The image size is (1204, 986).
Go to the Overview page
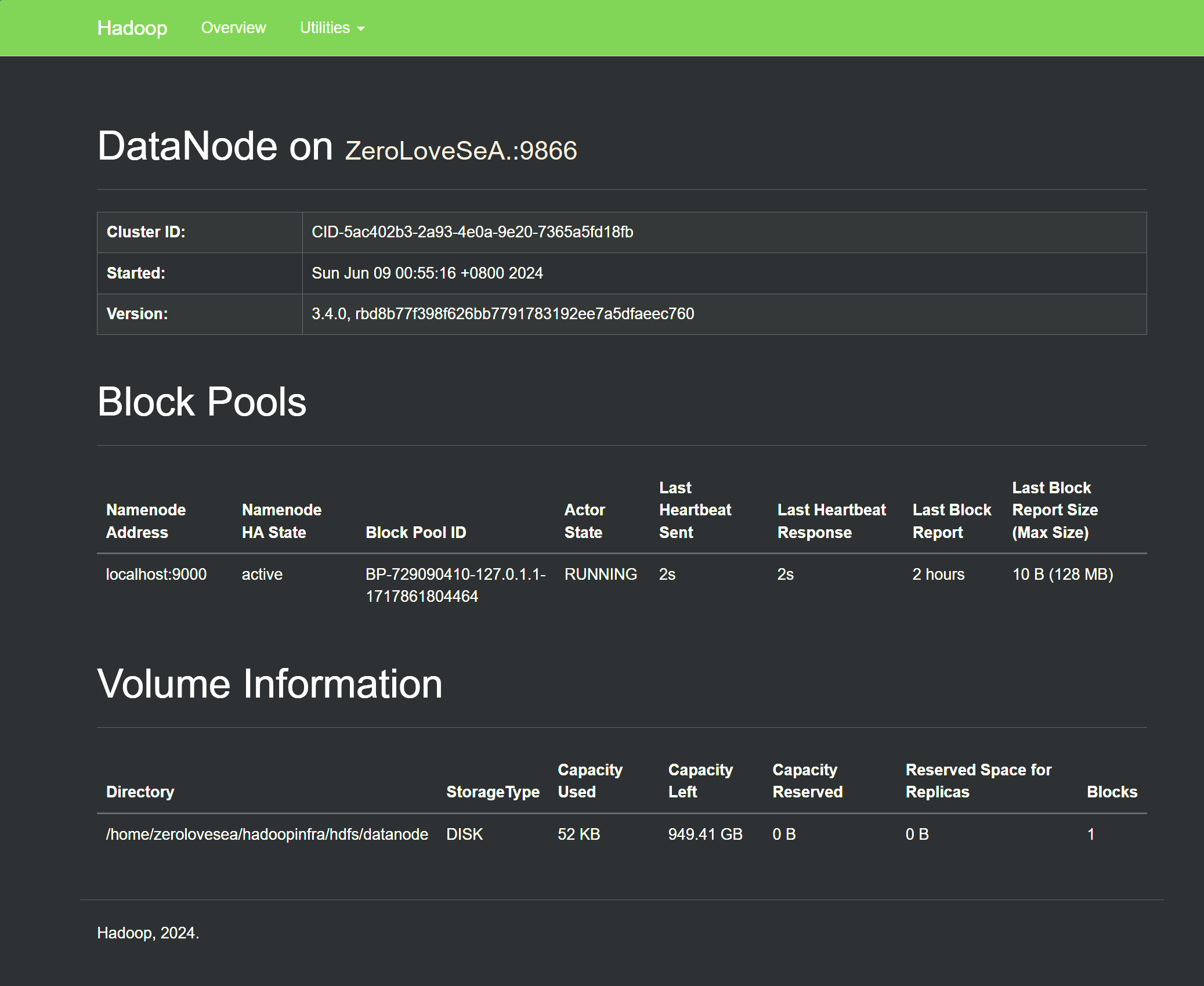click(x=233, y=28)
